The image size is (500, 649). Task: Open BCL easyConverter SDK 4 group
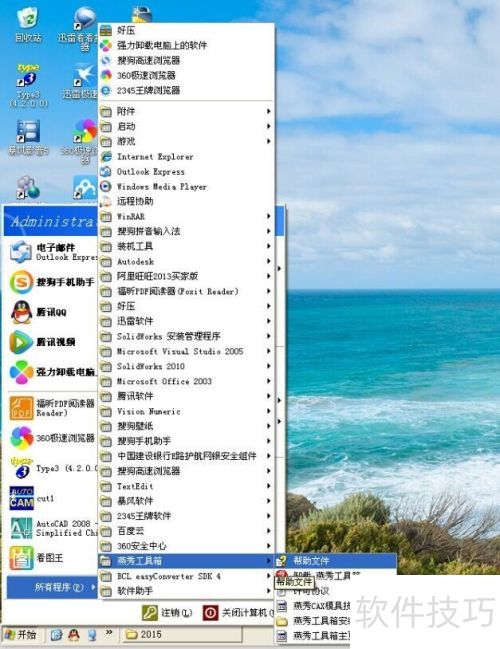pyautogui.click(x=187, y=576)
